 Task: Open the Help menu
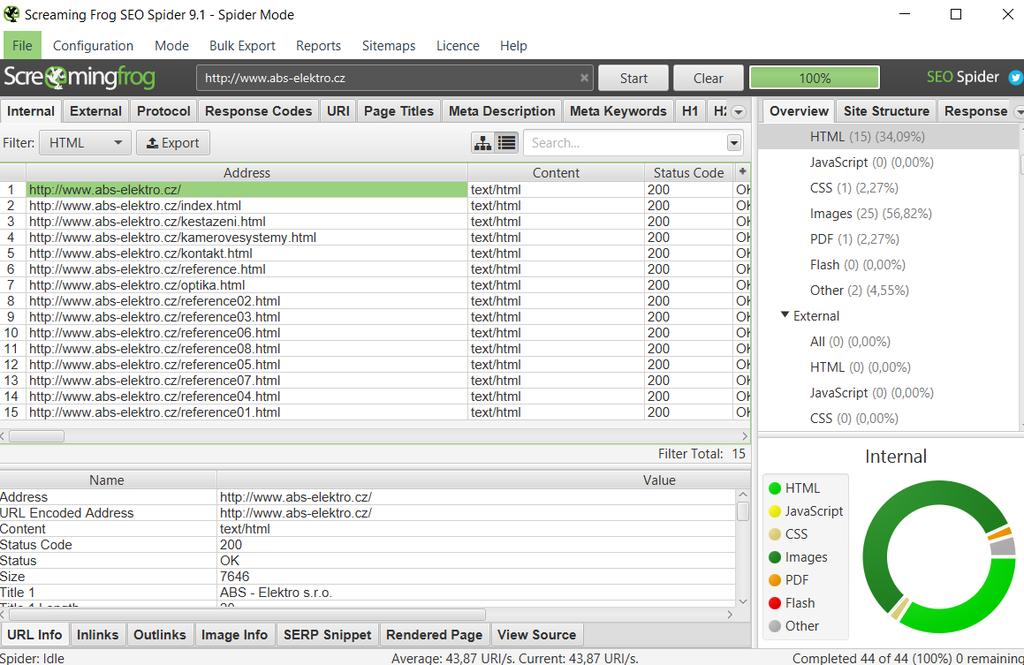(513, 46)
